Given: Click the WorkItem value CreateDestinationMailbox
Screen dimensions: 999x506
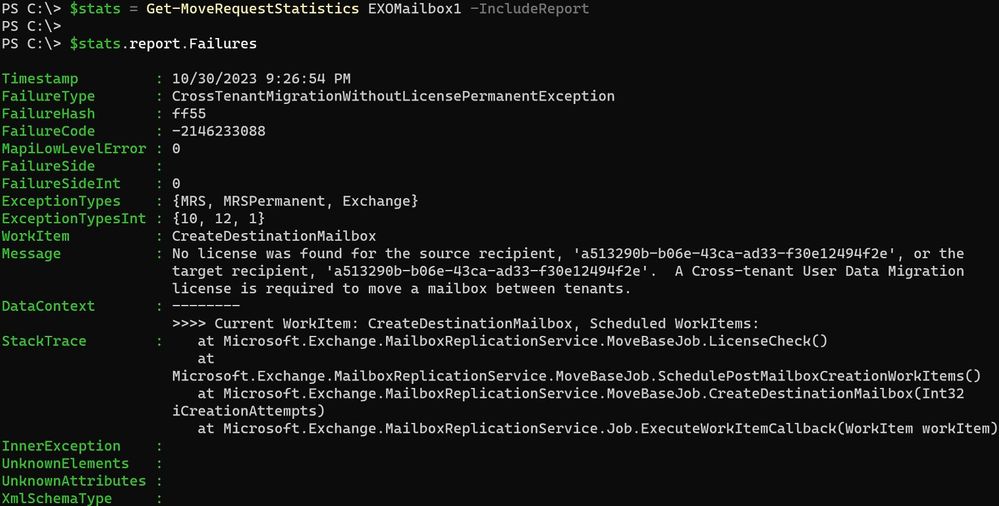Looking at the screenshot, I should (x=274, y=236).
